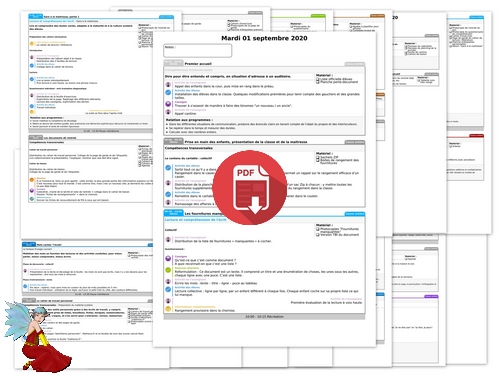Click the fairy illustration in red dress
The width and height of the screenshot is (500, 375).
click(x=38, y=337)
